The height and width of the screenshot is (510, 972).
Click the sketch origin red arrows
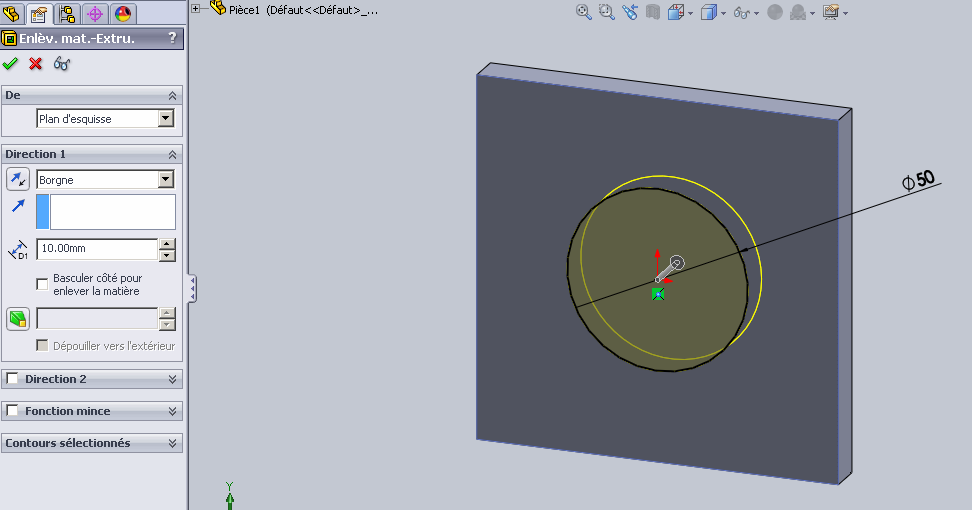[661, 268]
